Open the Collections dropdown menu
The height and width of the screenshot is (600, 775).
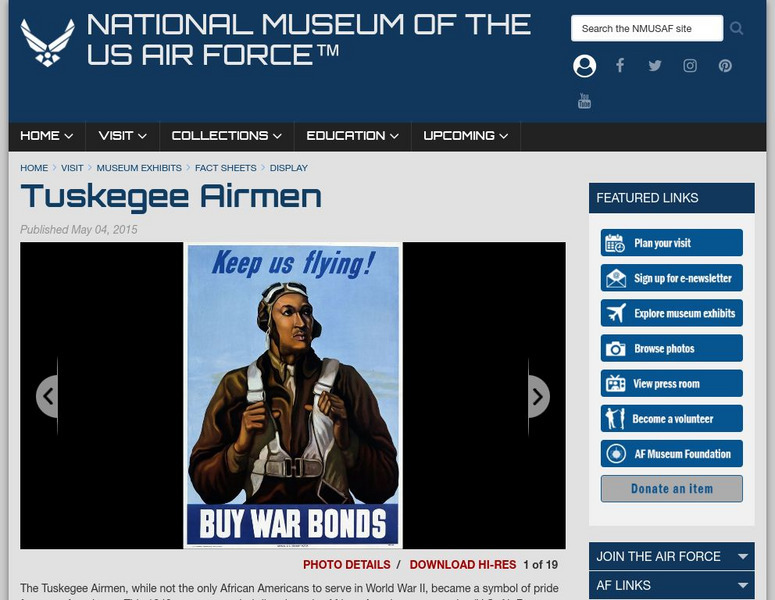(226, 136)
